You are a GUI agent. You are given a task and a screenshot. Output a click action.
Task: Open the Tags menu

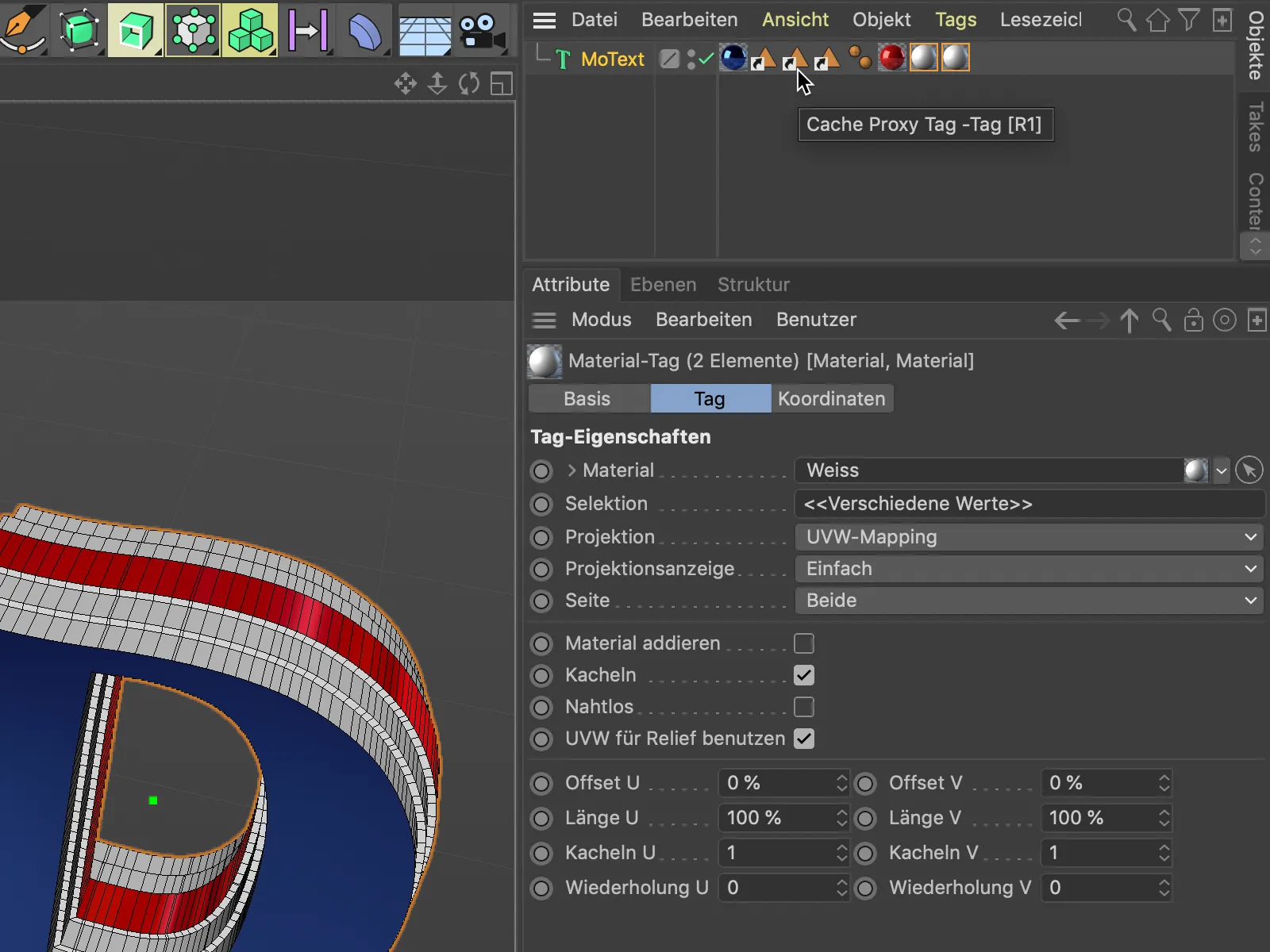point(956,20)
